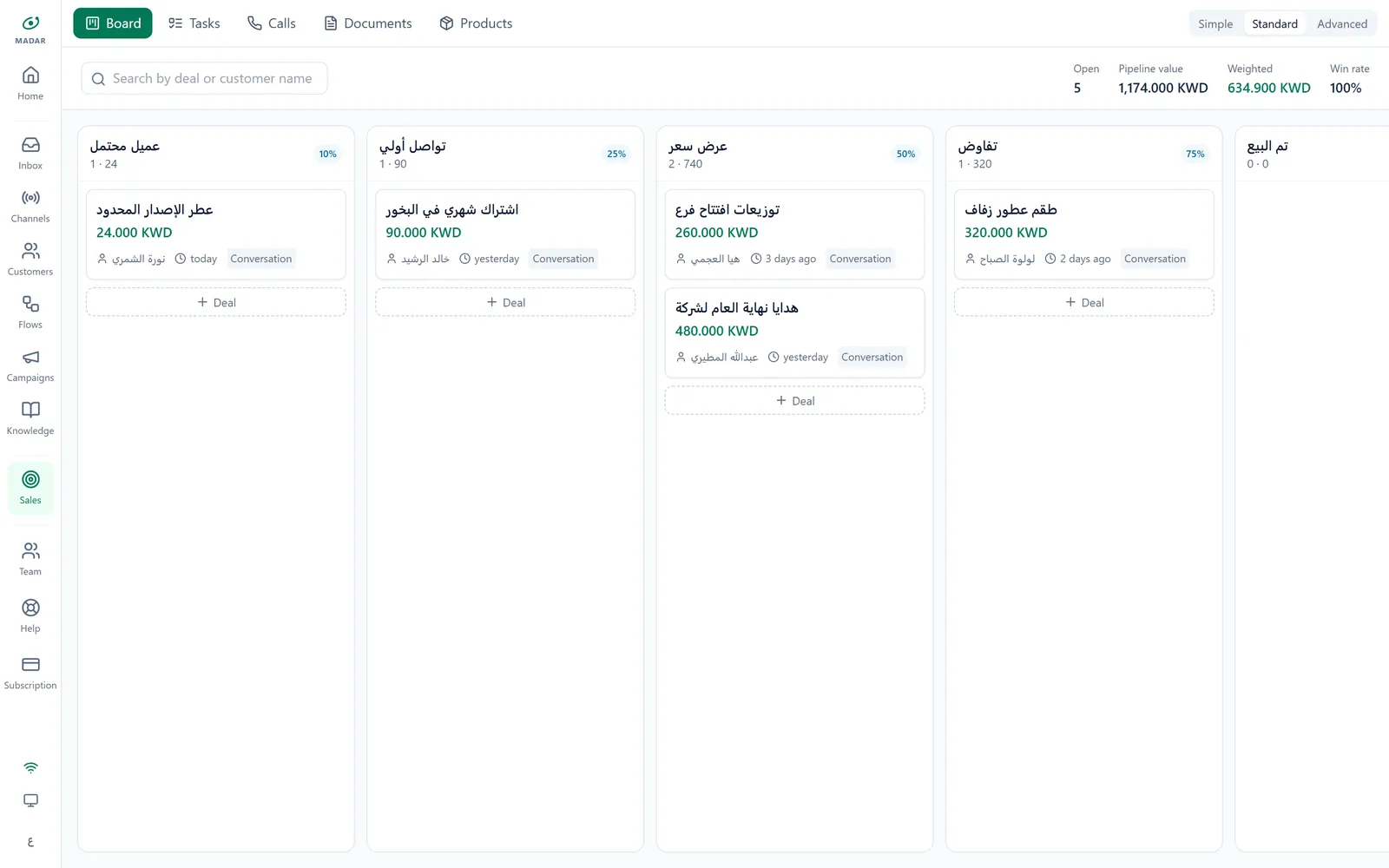The height and width of the screenshot is (868, 1389).
Task: Open Customers section
Action: click(30, 260)
